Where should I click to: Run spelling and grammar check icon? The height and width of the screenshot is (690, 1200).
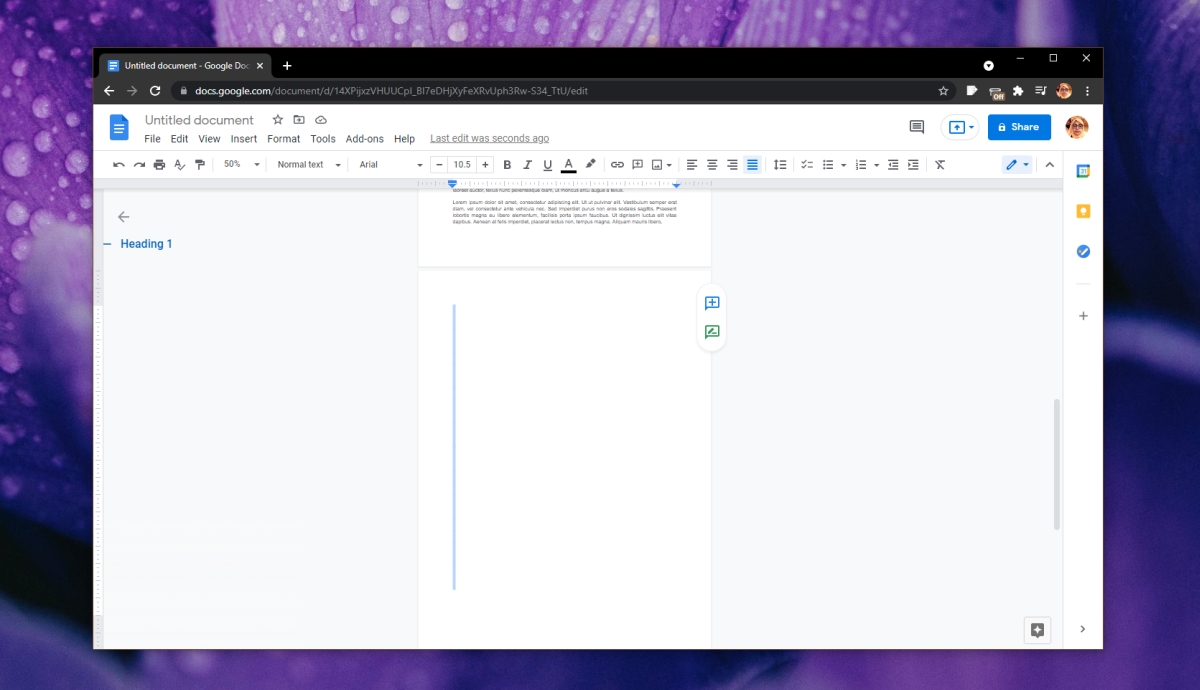click(x=180, y=165)
